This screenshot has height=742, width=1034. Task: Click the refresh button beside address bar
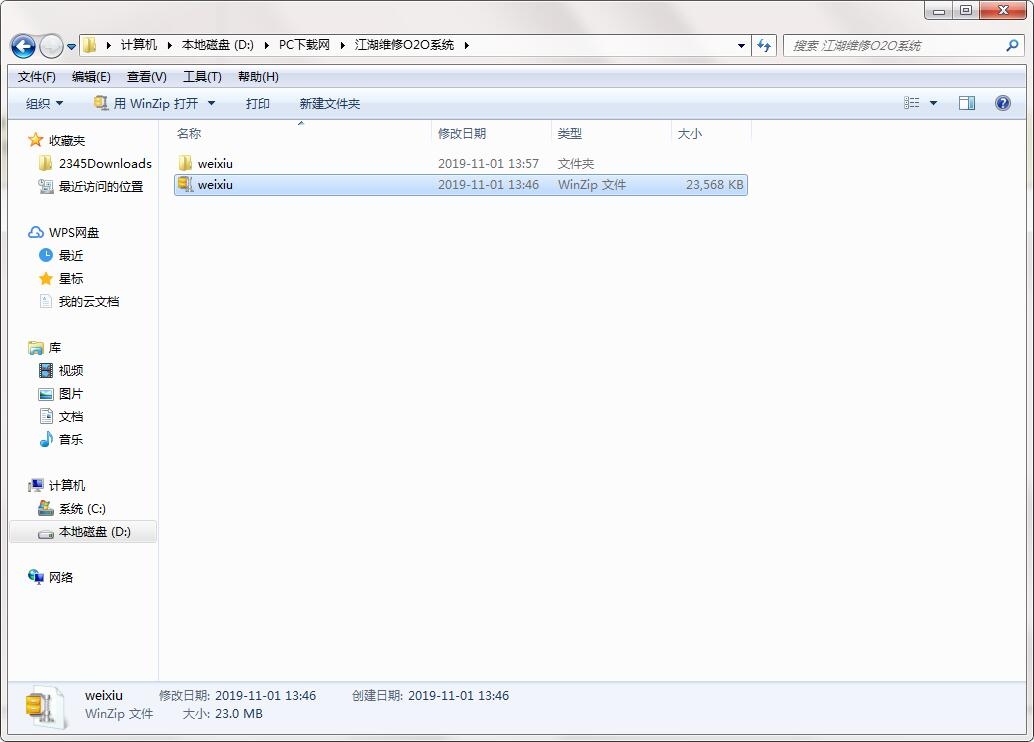(x=764, y=46)
